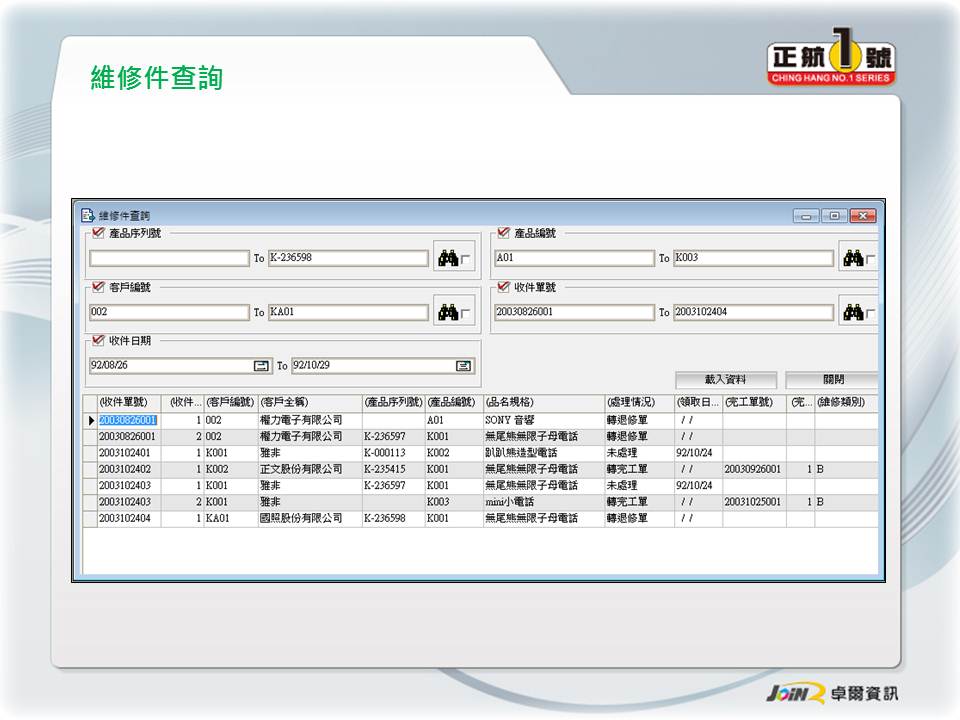Click the 客戶全稱 column header
960x720 pixels.
tap(308, 402)
